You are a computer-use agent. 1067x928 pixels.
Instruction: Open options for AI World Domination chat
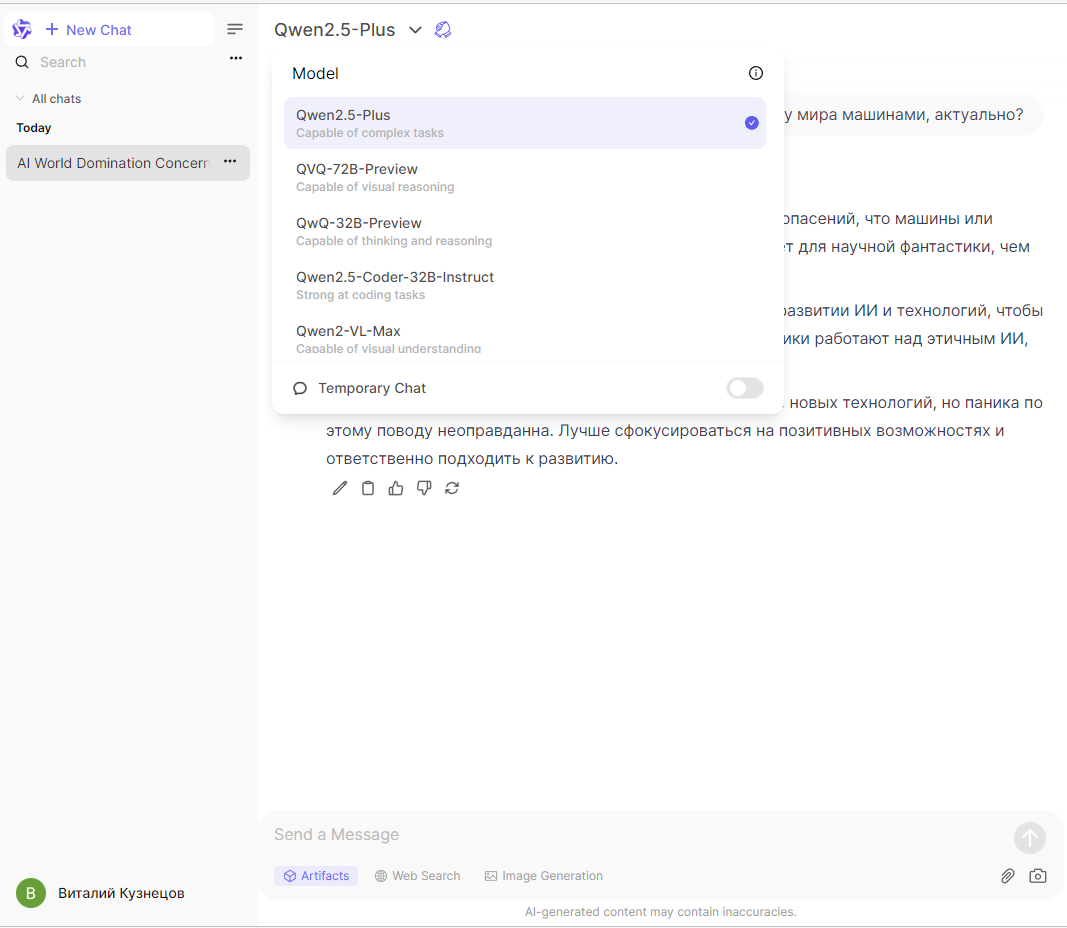[x=230, y=162]
